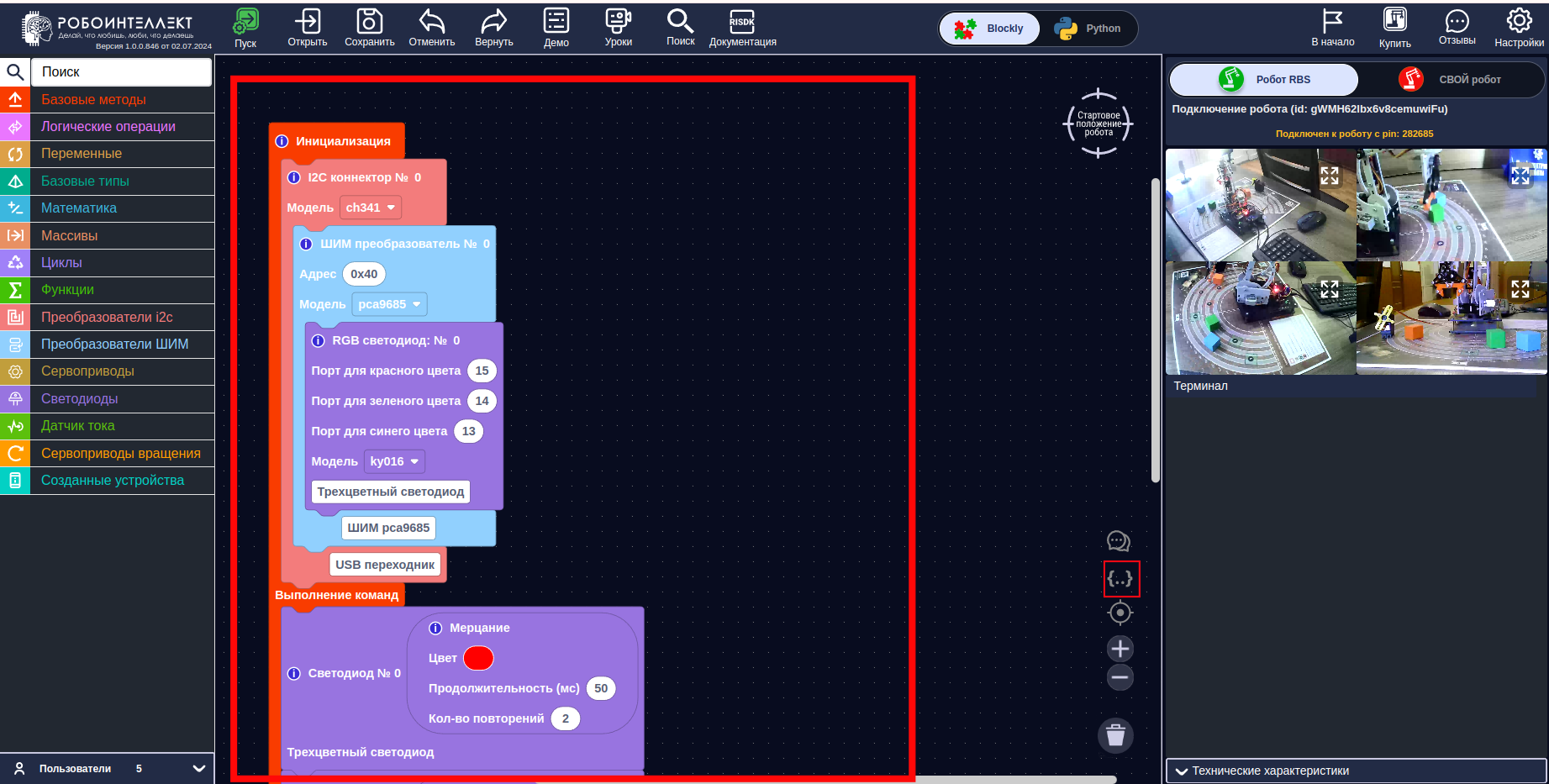Save project using Сохранить icon
1549x784 pixels.
pos(369,22)
